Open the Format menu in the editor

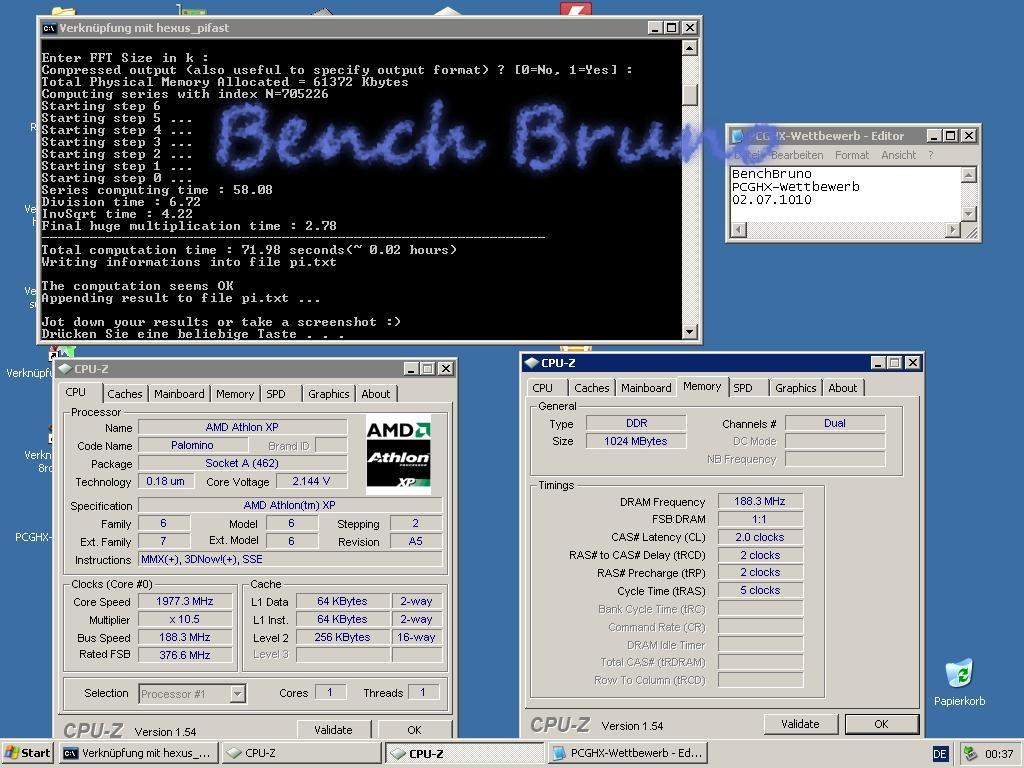point(852,155)
